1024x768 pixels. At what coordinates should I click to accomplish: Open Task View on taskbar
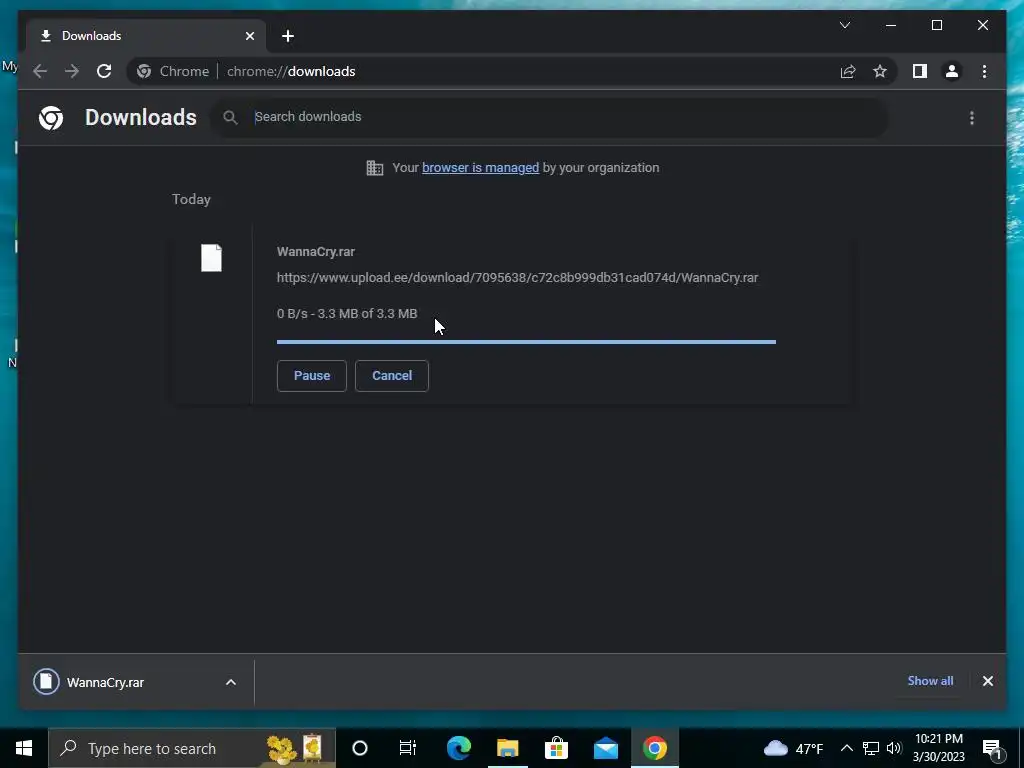[408, 748]
